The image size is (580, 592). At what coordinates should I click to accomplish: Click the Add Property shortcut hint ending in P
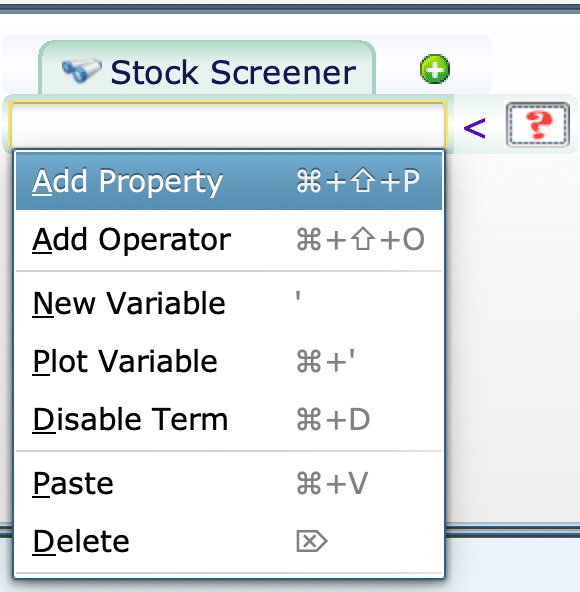coord(358,181)
